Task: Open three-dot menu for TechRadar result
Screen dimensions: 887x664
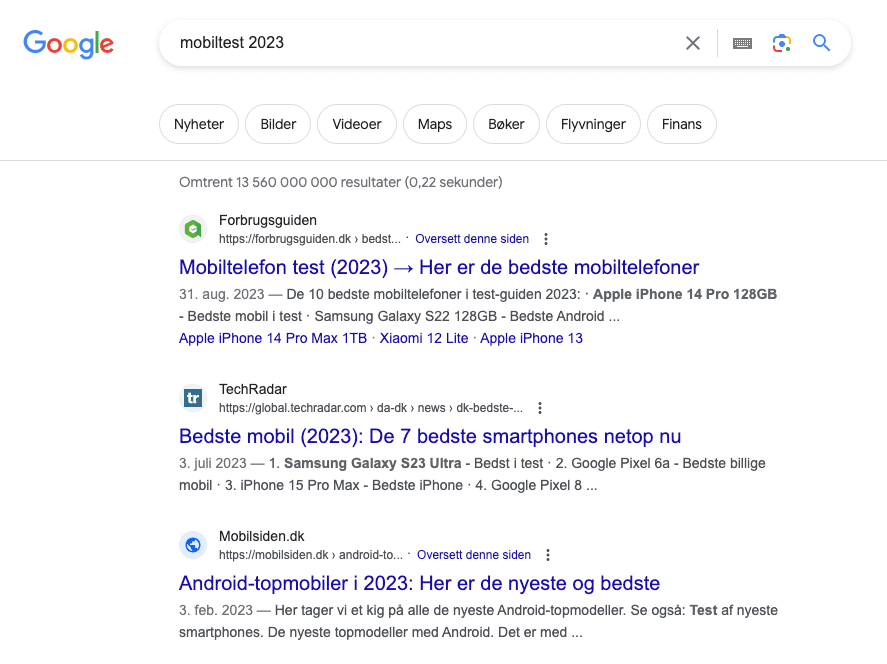Action: [540, 408]
